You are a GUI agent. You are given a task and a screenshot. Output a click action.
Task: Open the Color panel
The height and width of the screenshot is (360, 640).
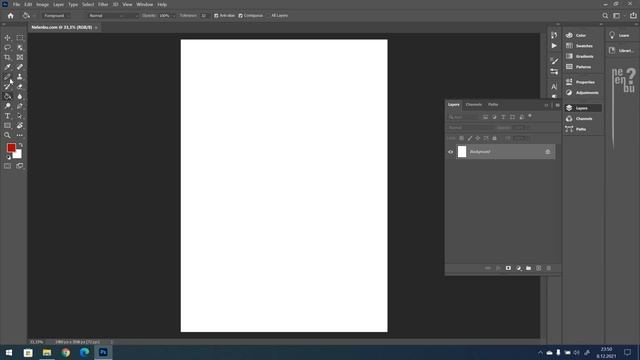(582, 36)
